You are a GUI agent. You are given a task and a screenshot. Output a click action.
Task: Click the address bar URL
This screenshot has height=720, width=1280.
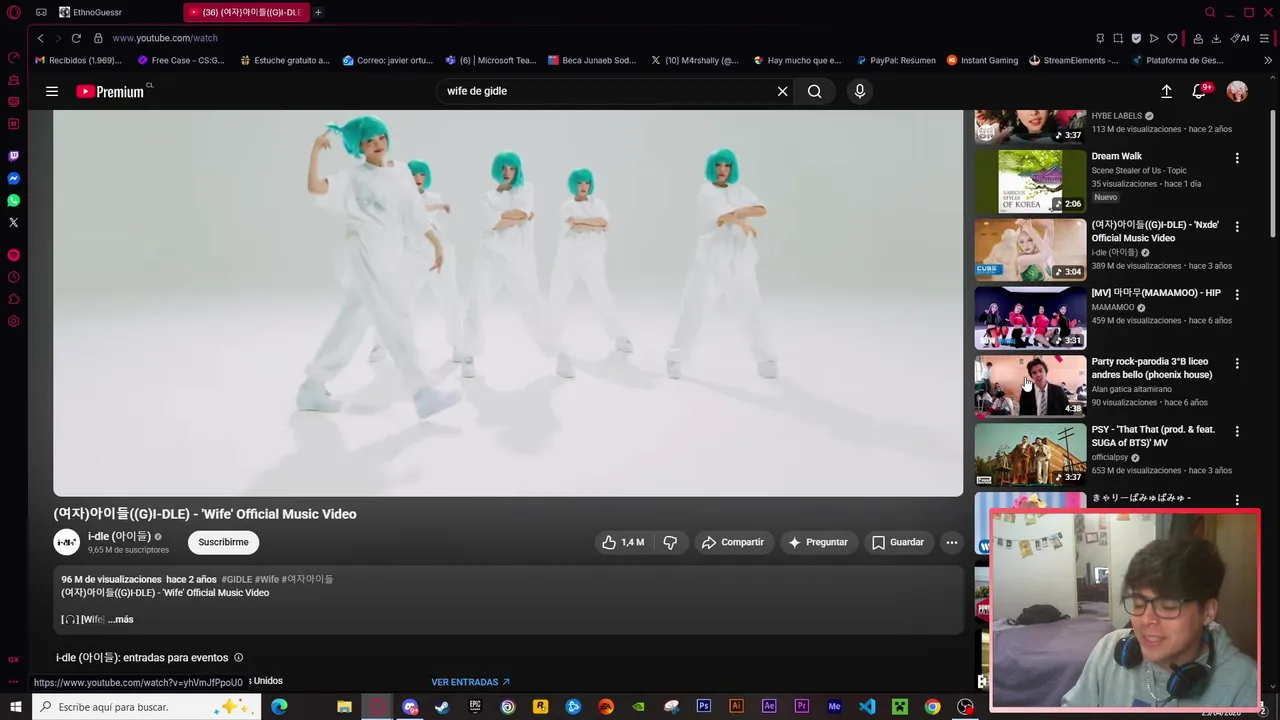click(165, 38)
